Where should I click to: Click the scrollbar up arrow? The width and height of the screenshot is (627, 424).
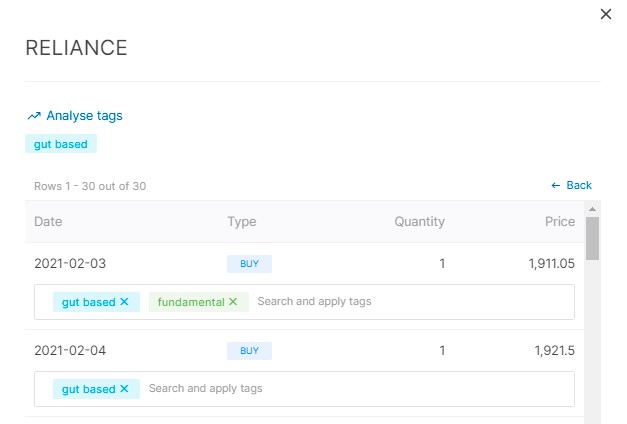coord(592,209)
